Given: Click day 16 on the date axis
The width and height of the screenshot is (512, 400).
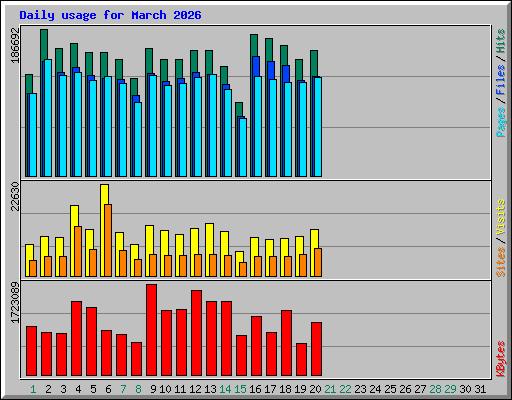Looking at the screenshot, I should point(255,389).
